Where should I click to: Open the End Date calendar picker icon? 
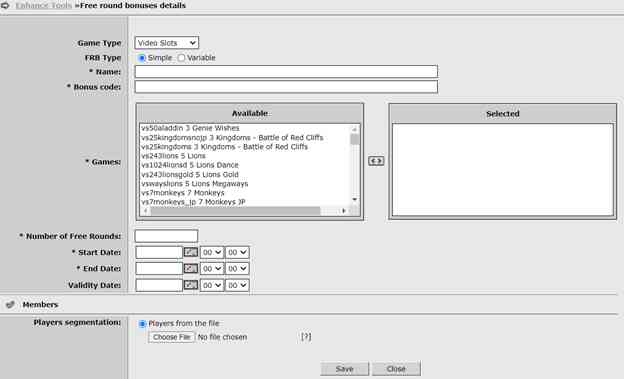pyautogui.click(x=191, y=269)
